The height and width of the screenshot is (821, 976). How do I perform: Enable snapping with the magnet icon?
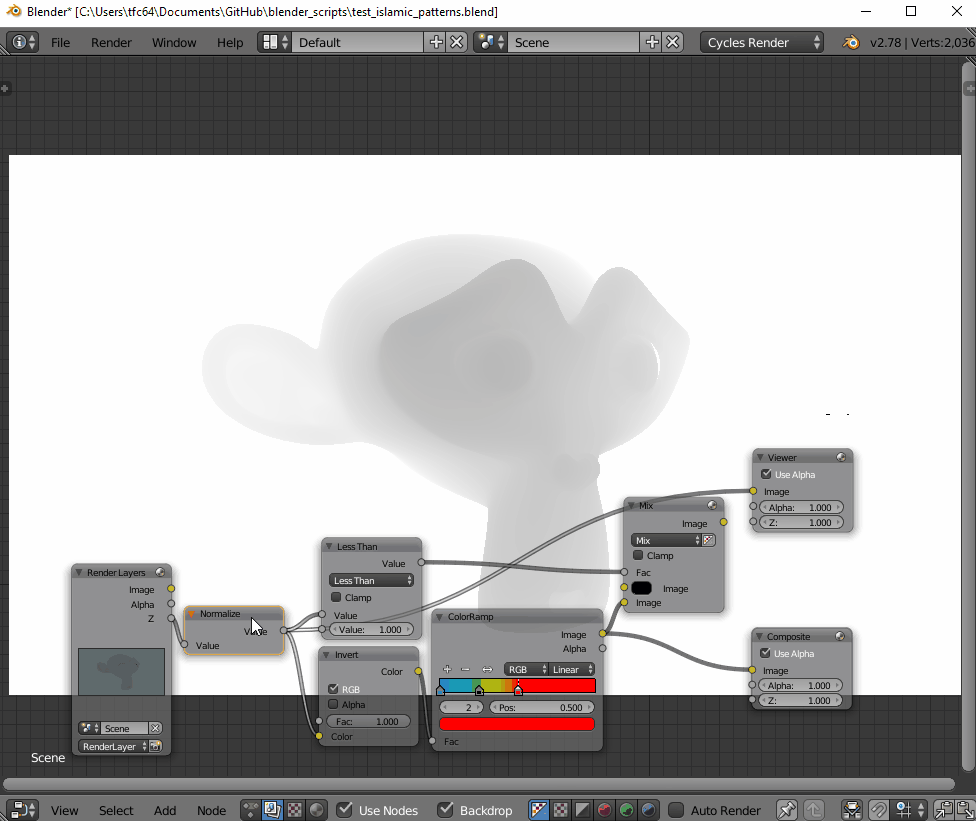878,810
